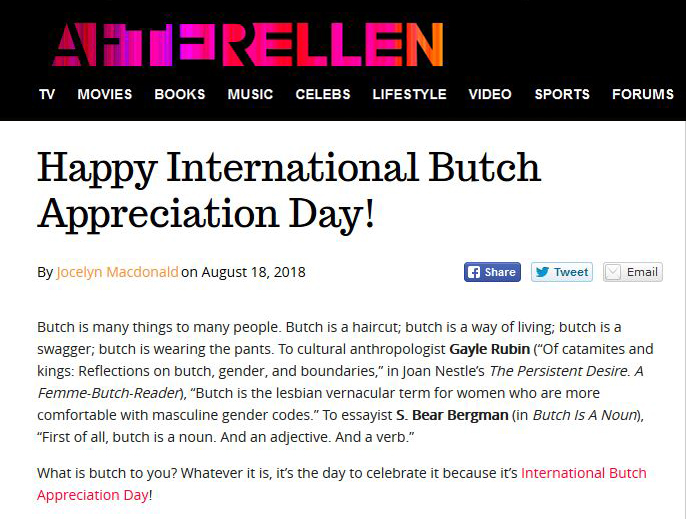Click the Twitter bird icon
The width and height of the screenshot is (686, 519).
tap(542, 272)
